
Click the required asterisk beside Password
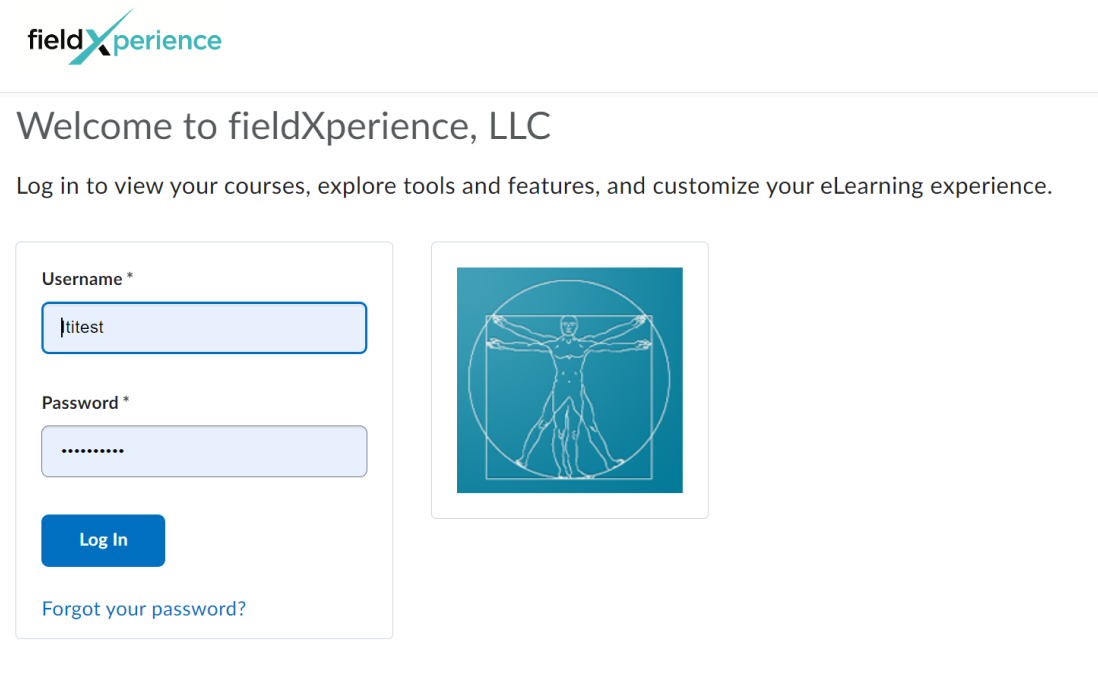(126, 400)
